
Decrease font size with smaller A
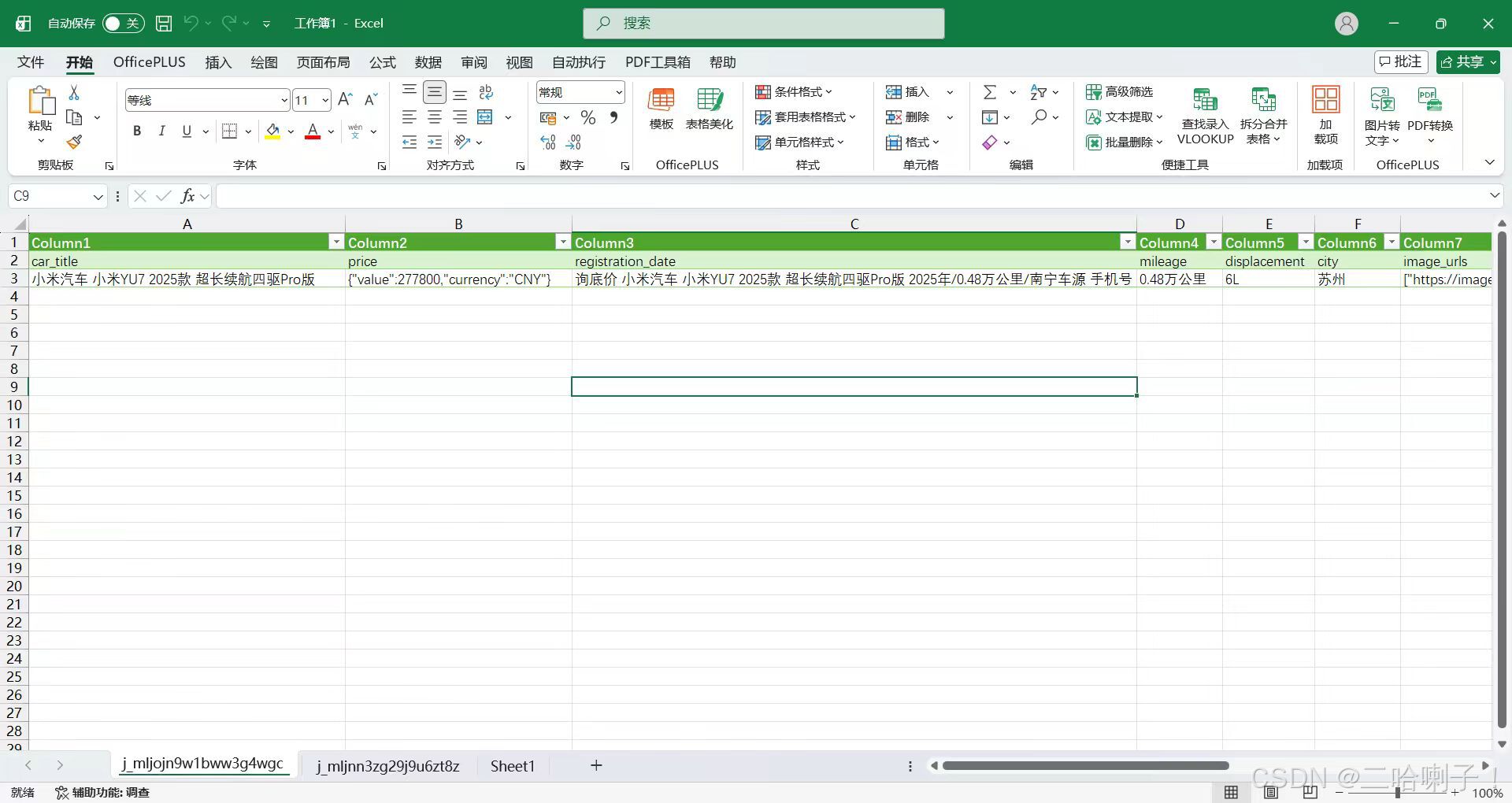click(x=371, y=99)
